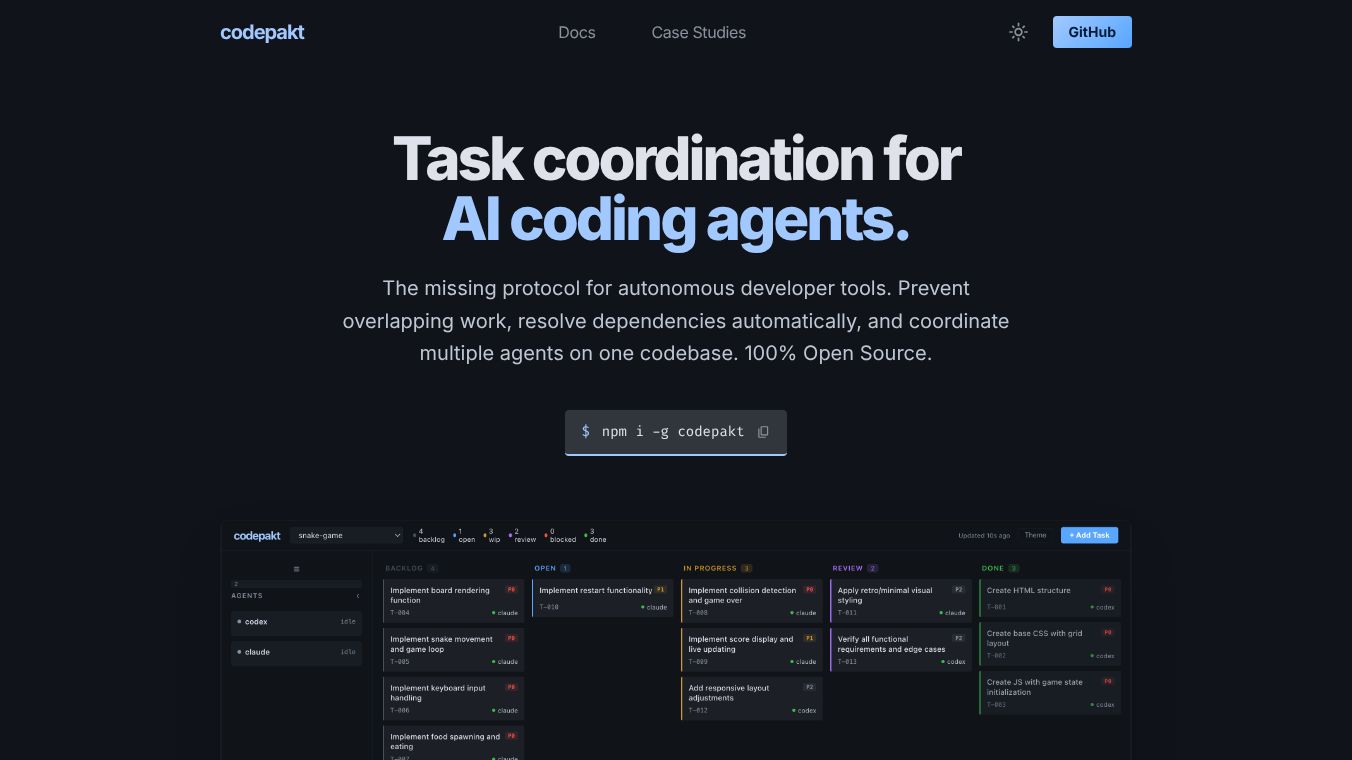The image size is (1352, 760).
Task: Click task ID T-008
Action: coord(698,613)
